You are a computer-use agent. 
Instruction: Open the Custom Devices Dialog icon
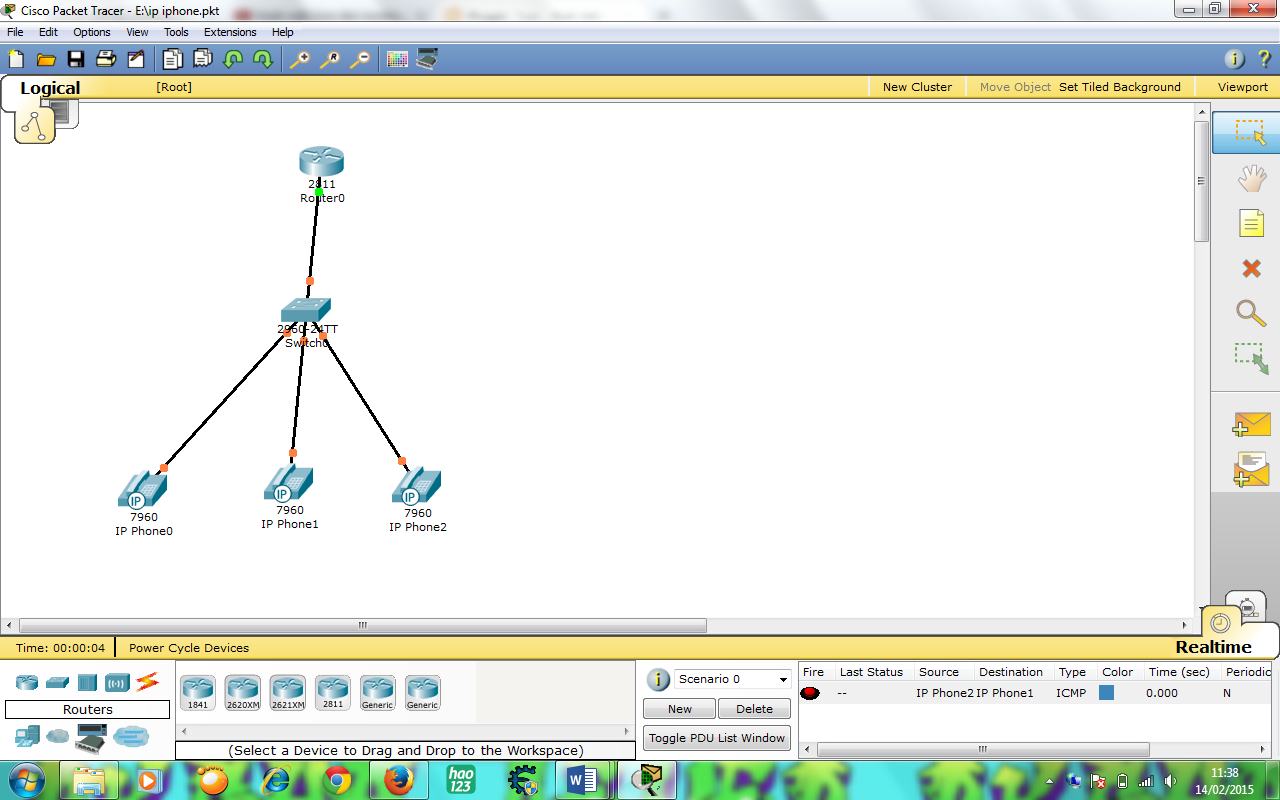pyautogui.click(x=427, y=59)
